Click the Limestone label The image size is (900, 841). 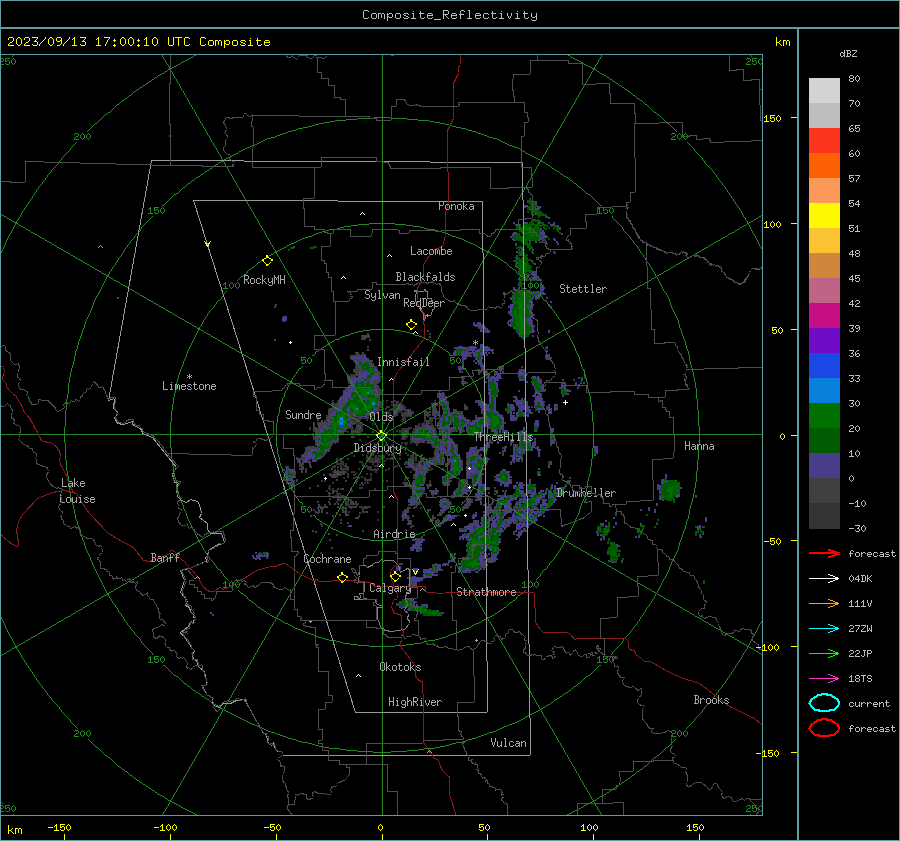(189, 386)
